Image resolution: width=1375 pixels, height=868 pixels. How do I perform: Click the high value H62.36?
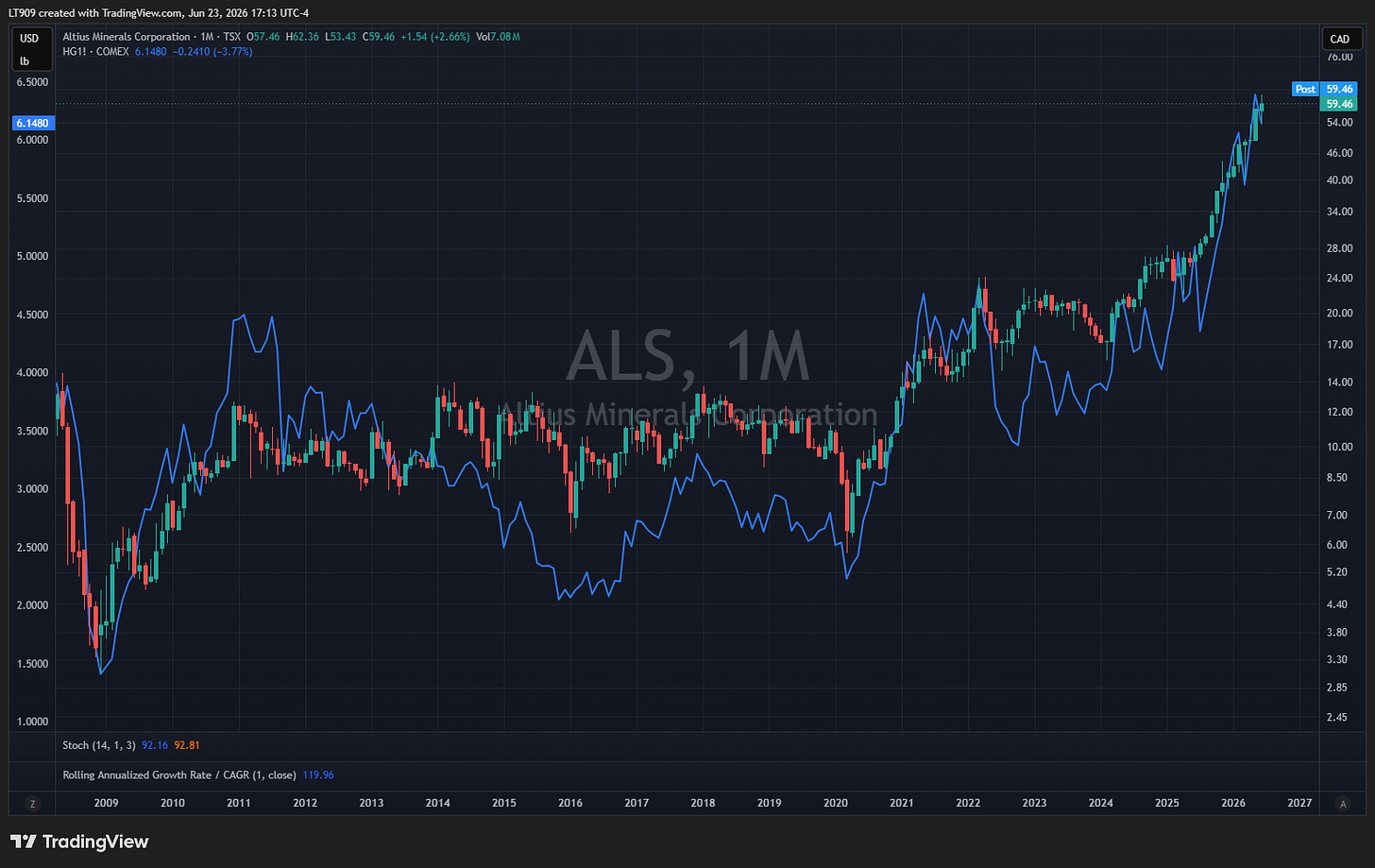click(x=301, y=37)
